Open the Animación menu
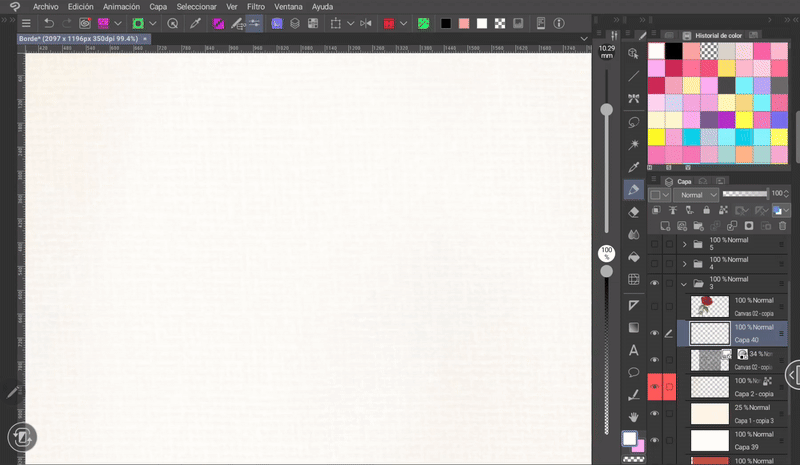This screenshot has width=800, height=465. 121,7
